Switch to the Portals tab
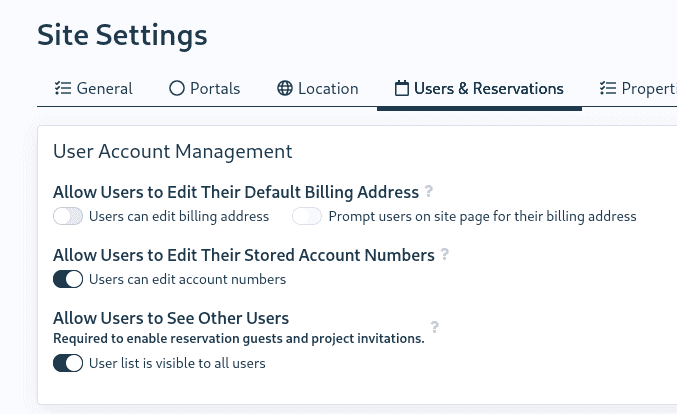Image resolution: width=677 pixels, height=414 pixels. click(205, 88)
